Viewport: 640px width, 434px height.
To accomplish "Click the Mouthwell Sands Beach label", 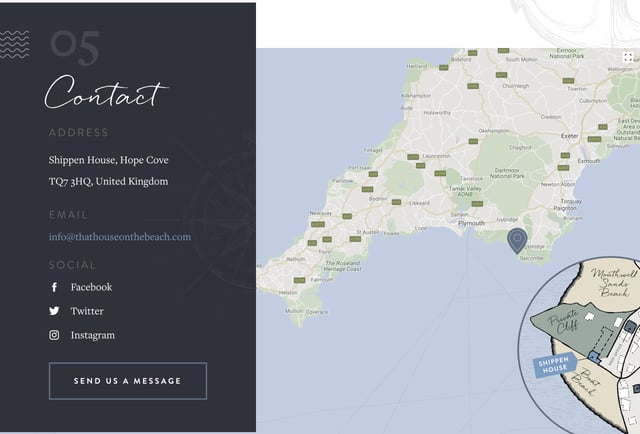I will [613, 283].
